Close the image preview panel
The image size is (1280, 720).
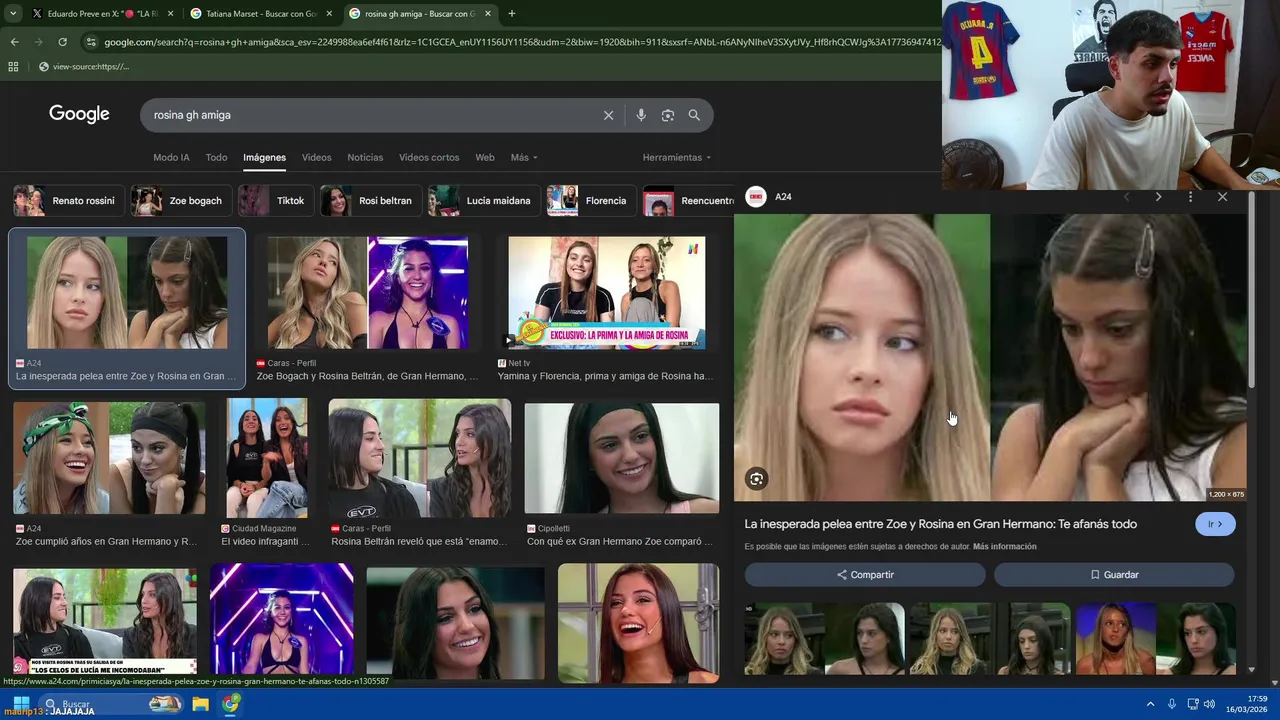pos(1222,197)
